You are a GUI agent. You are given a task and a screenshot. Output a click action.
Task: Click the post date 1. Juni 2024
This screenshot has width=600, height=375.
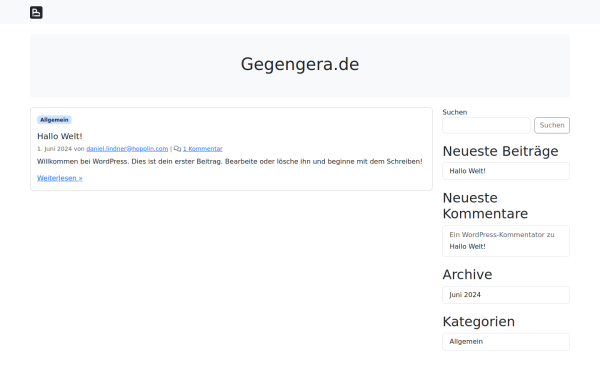point(54,149)
